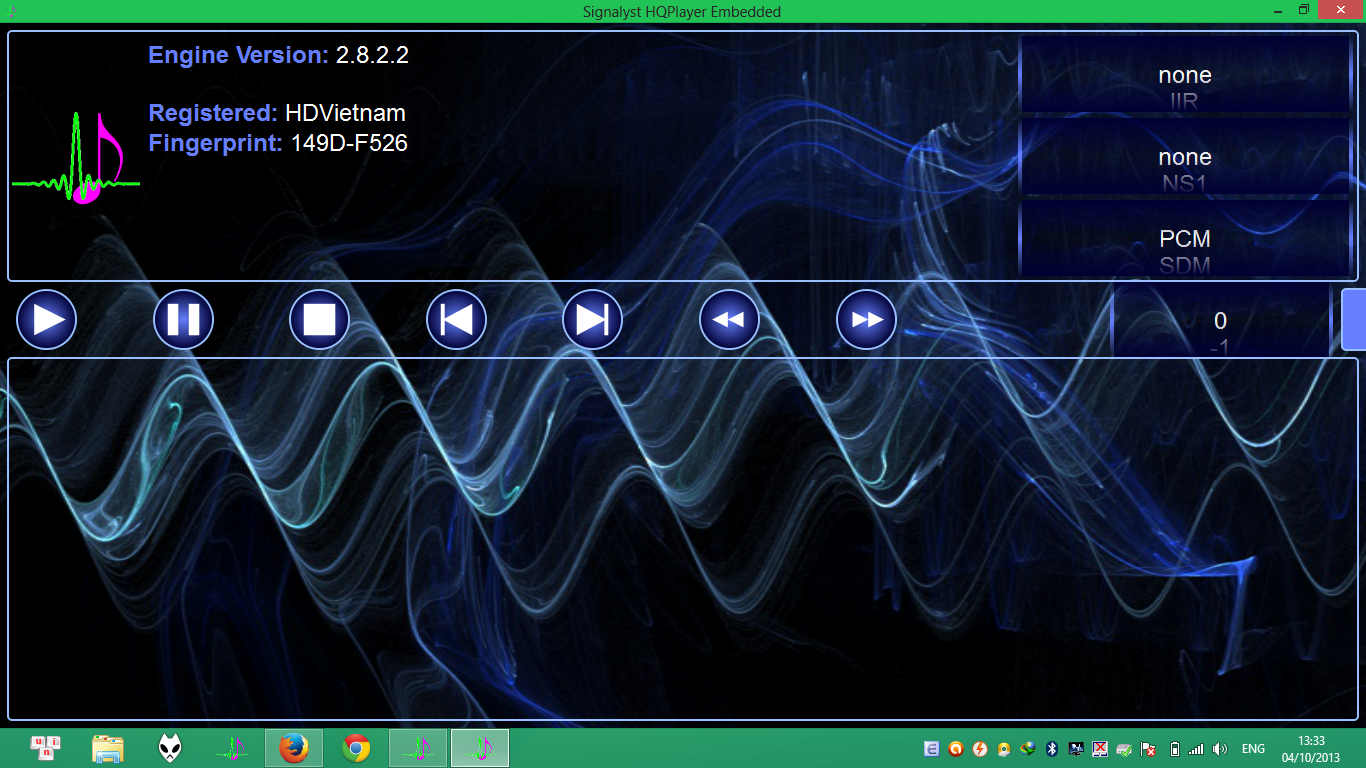The image size is (1366, 768).
Task: Open the clock showing 13:33
Action: click(1311, 749)
